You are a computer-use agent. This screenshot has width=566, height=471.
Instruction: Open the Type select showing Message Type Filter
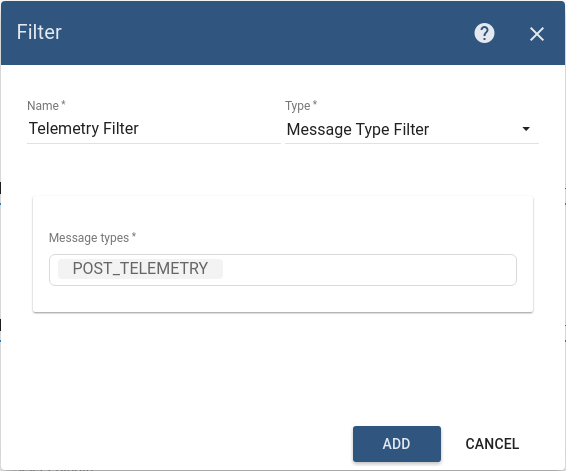[412, 129]
